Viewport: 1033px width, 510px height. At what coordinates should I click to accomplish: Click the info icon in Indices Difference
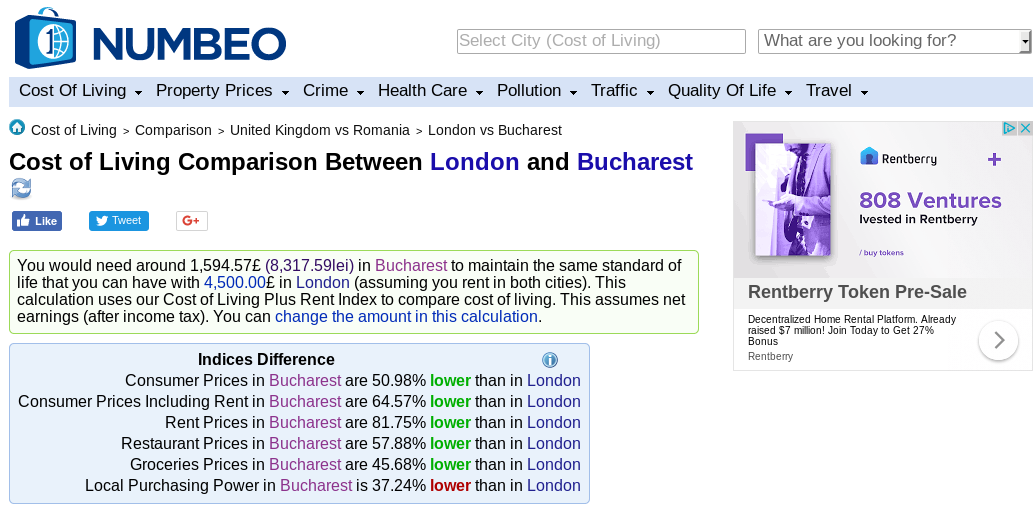point(550,360)
